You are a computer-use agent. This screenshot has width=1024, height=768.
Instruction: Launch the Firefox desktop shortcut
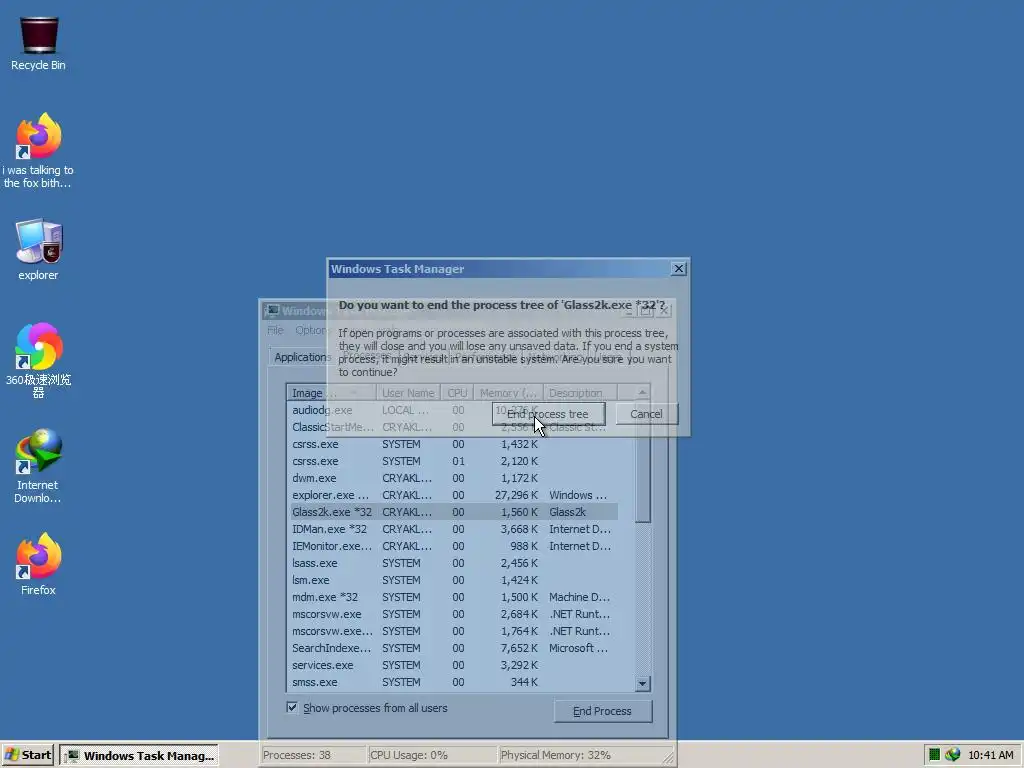tap(38, 564)
